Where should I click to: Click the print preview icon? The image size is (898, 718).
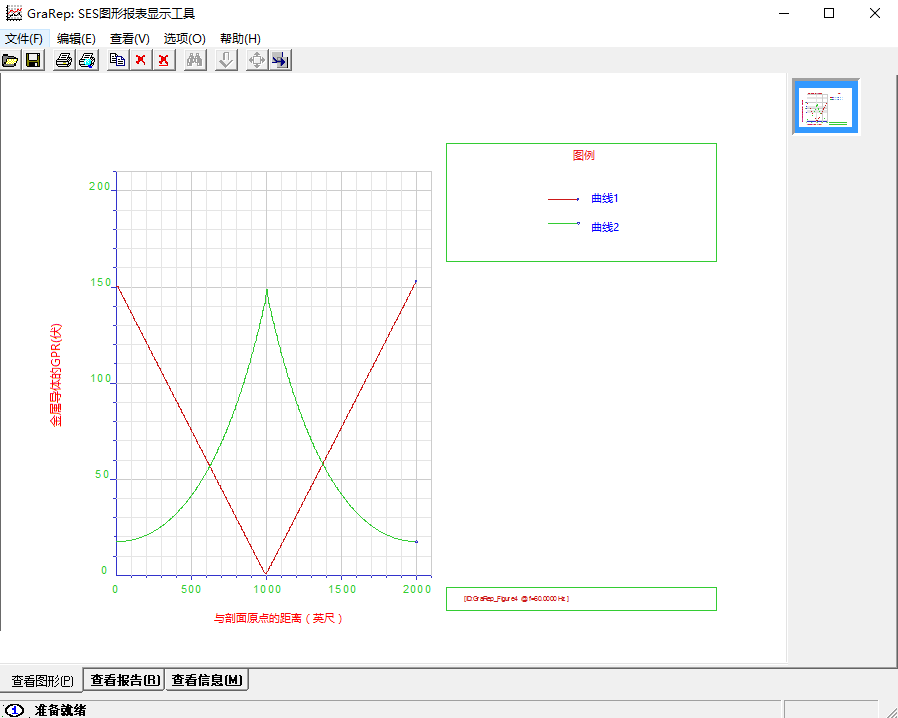click(87, 60)
